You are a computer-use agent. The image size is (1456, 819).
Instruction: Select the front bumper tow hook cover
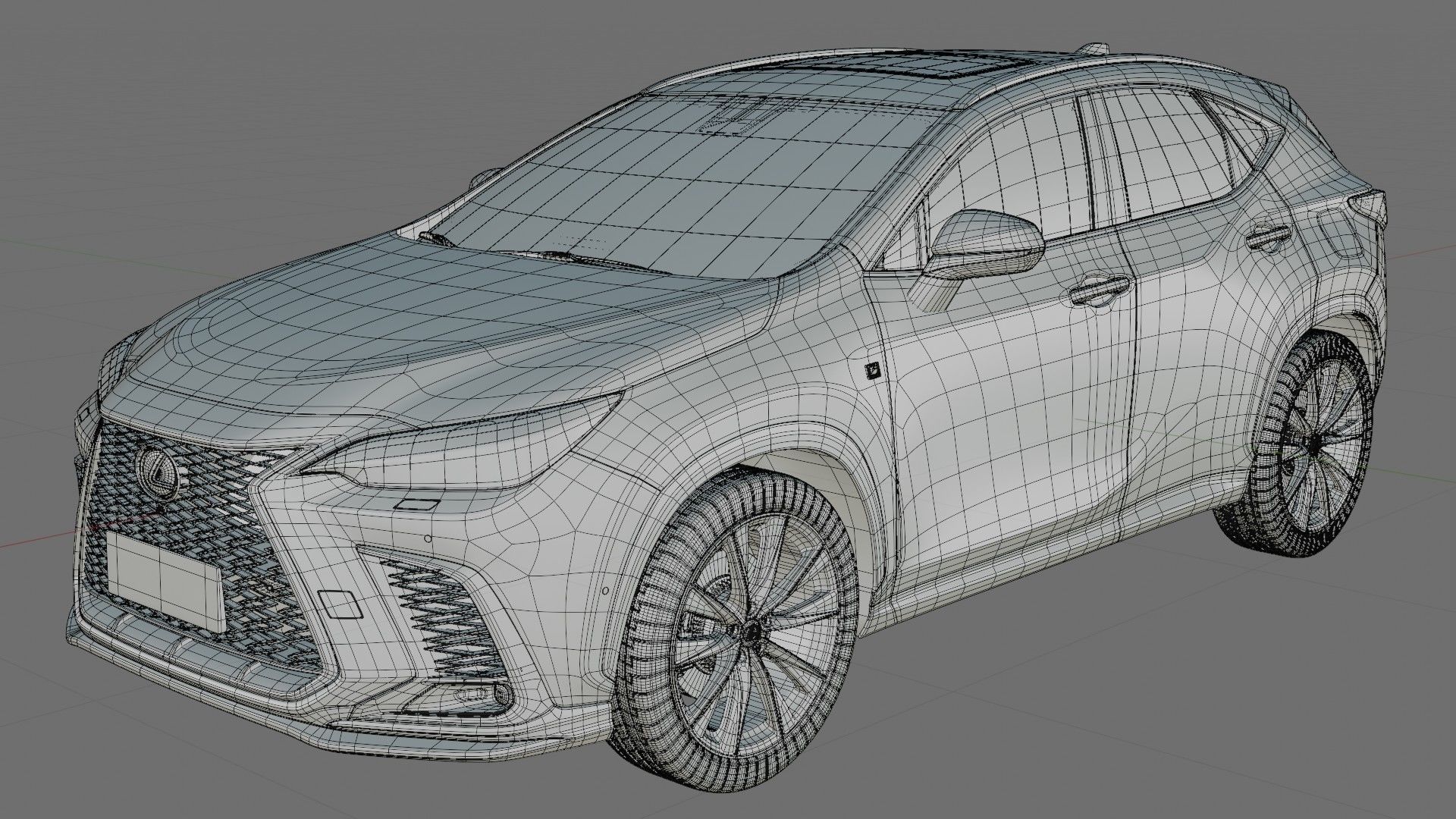pos(339,603)
